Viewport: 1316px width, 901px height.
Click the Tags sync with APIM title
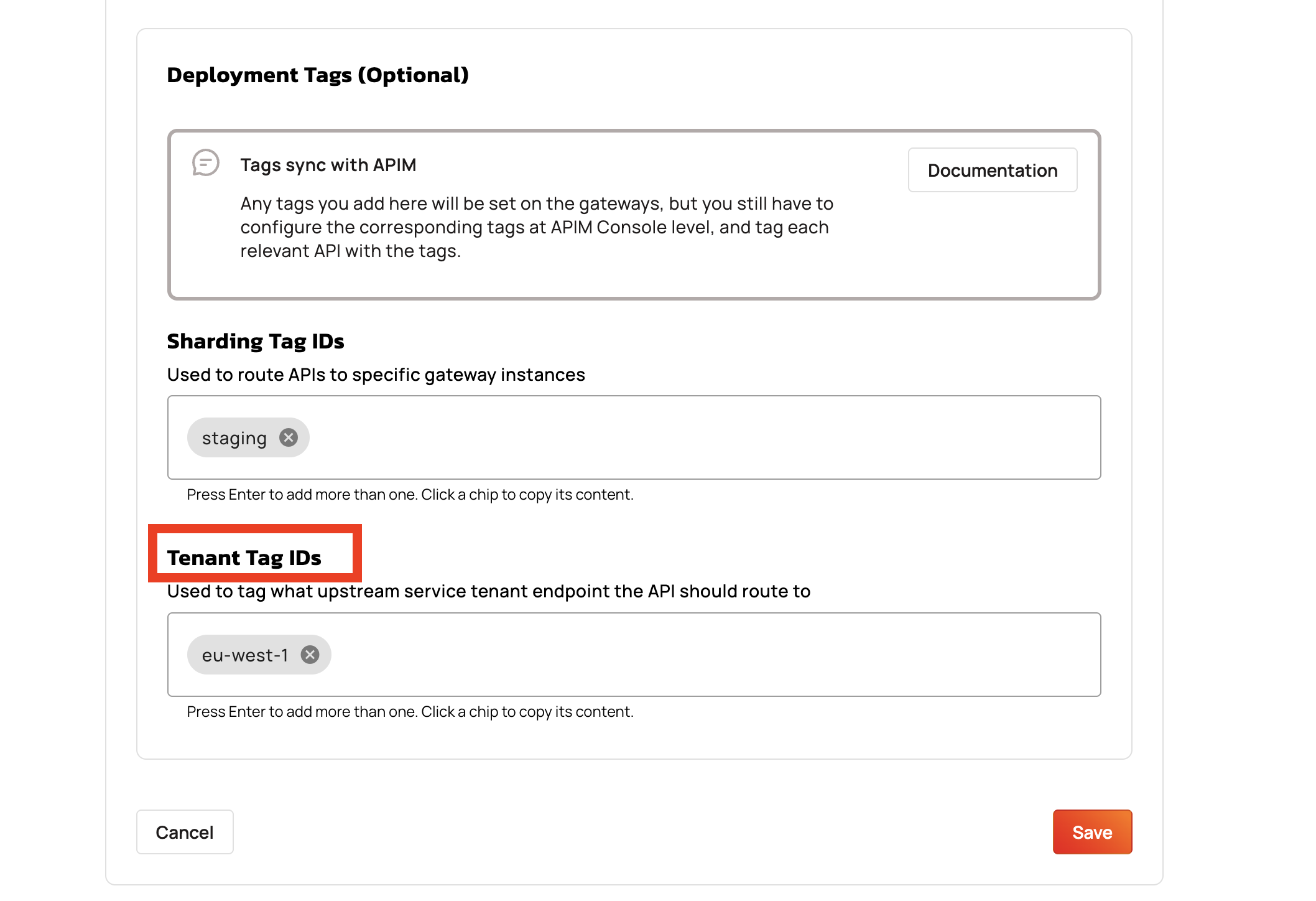pyautogui.click(x=328, y=165)
